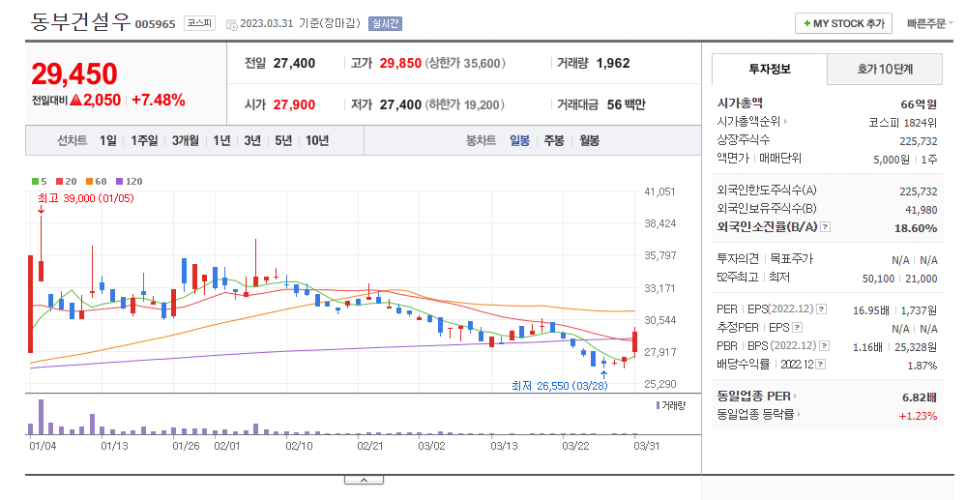The image size is (966, 500).
Task: Click the 코스피 market label
Action: tap(200, 23)
